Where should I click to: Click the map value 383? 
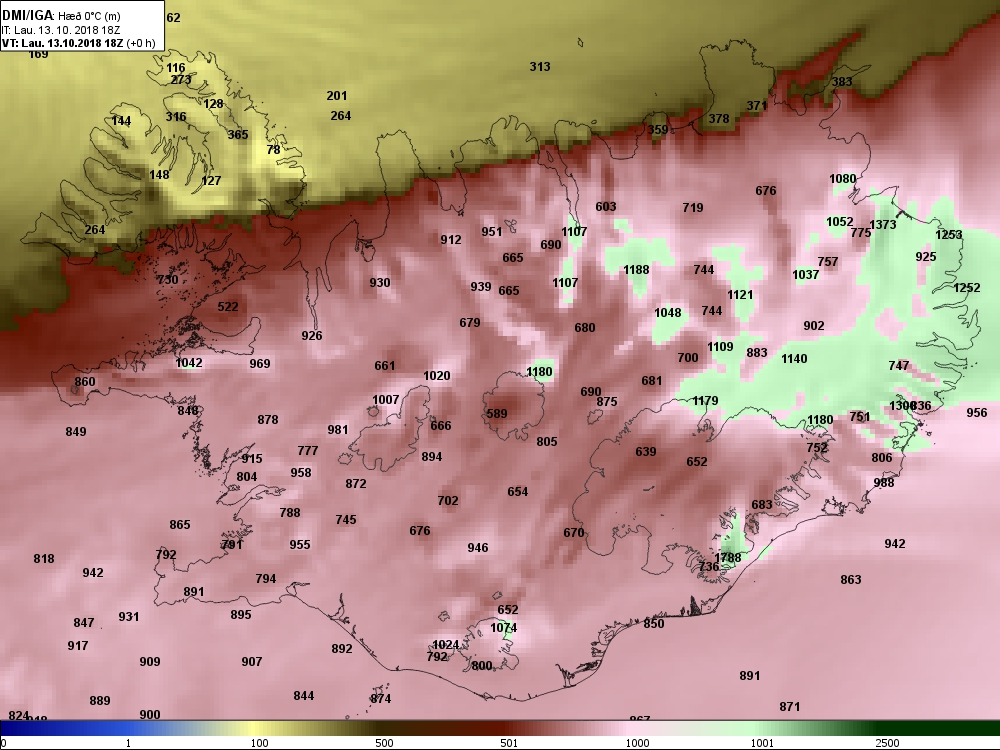coord(842,82)
